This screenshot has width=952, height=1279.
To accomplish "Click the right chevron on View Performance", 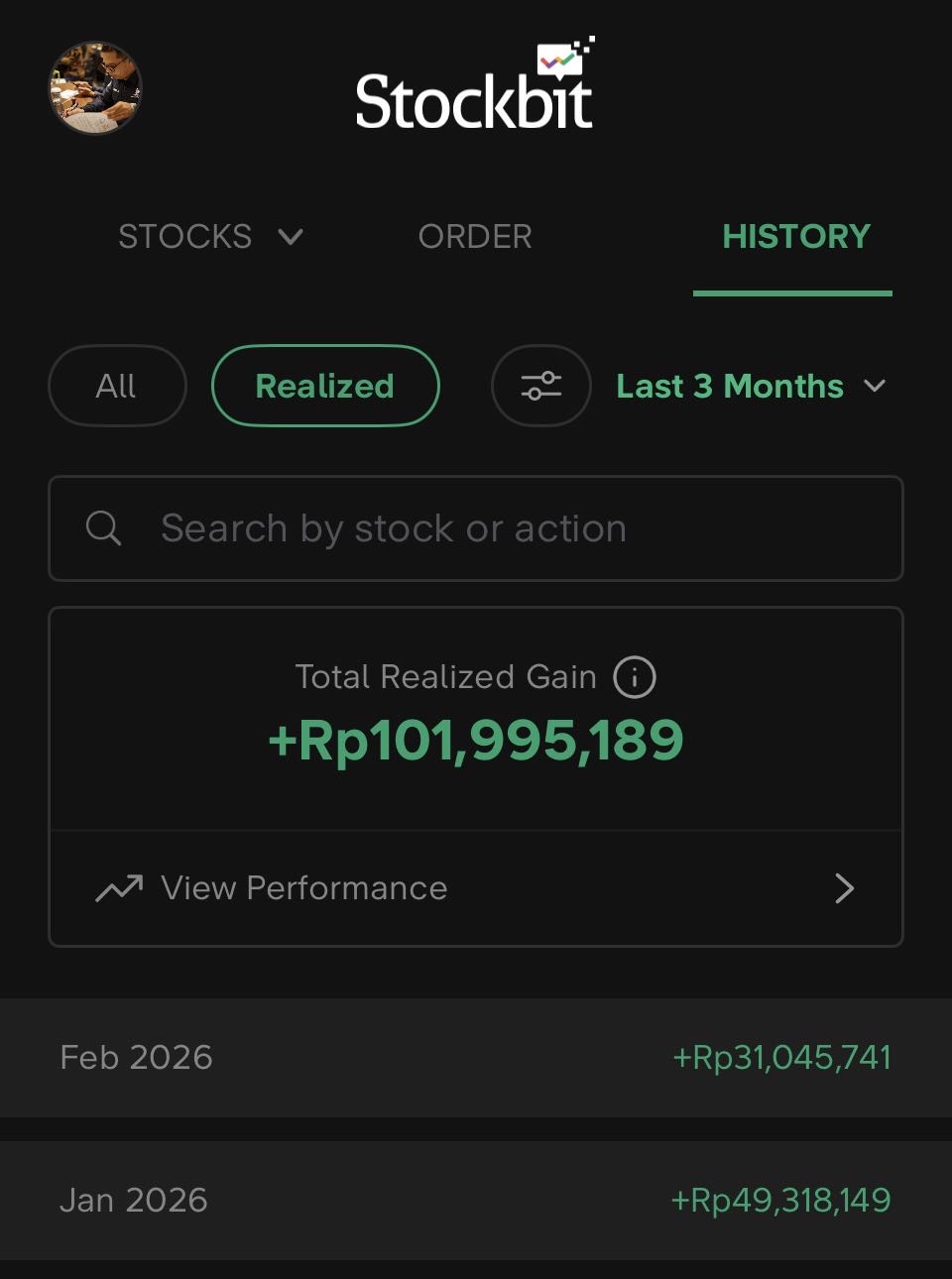I will pyautogui.click(x=844, y=888).
